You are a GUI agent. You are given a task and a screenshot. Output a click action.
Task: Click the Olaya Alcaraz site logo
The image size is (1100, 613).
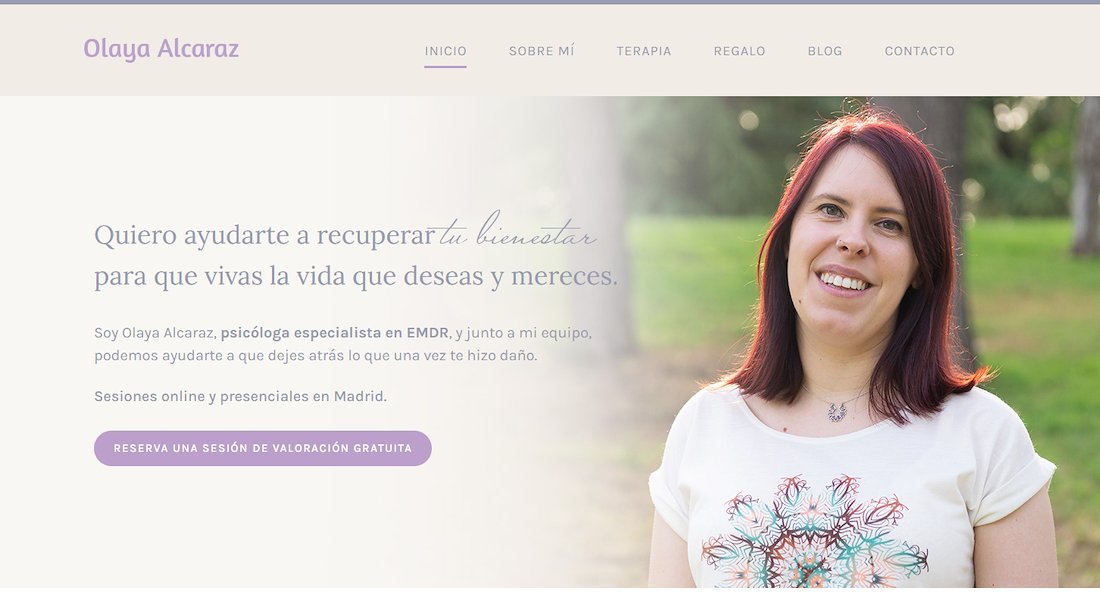161,48
